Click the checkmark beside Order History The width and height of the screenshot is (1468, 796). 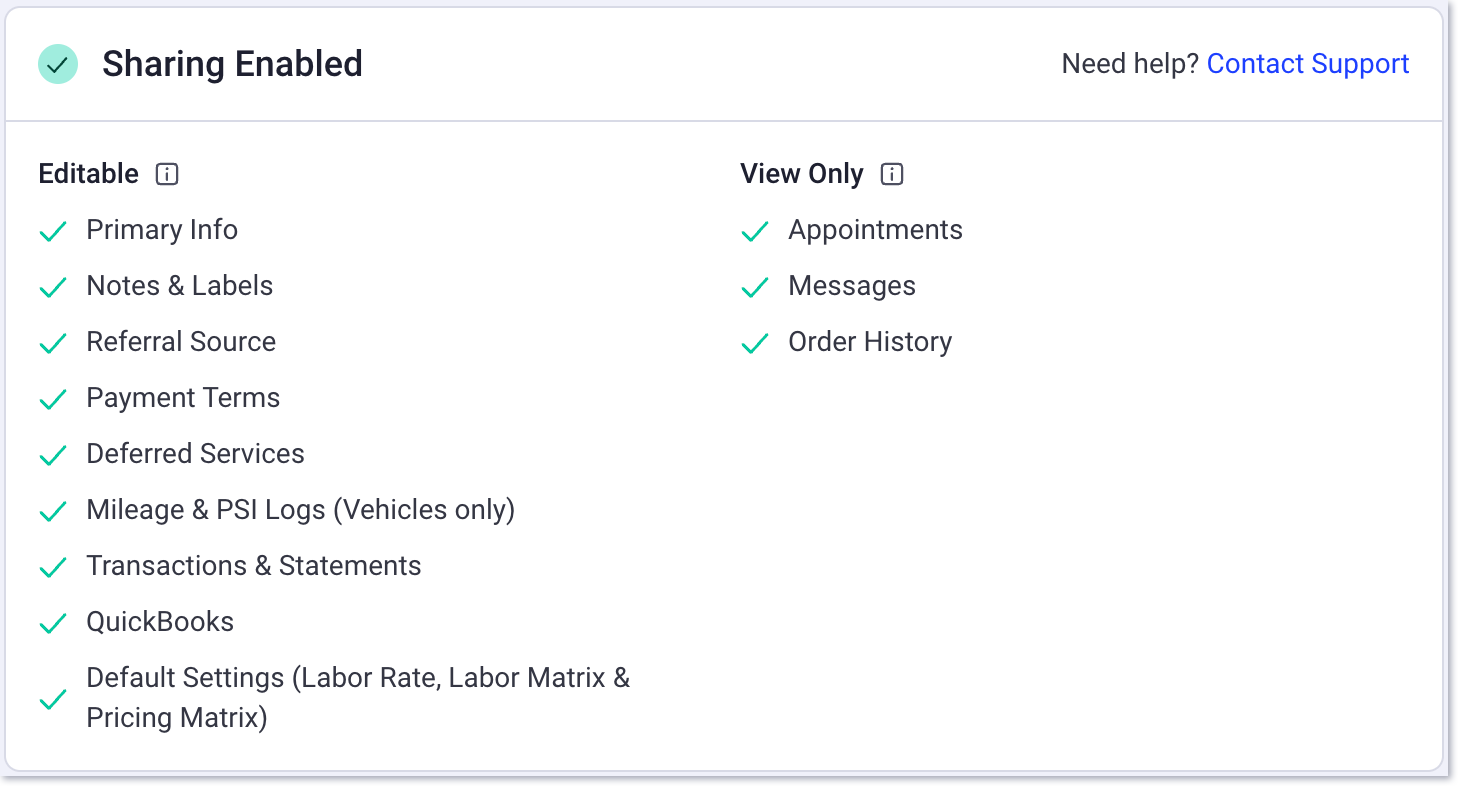click(x=755, y=343)
